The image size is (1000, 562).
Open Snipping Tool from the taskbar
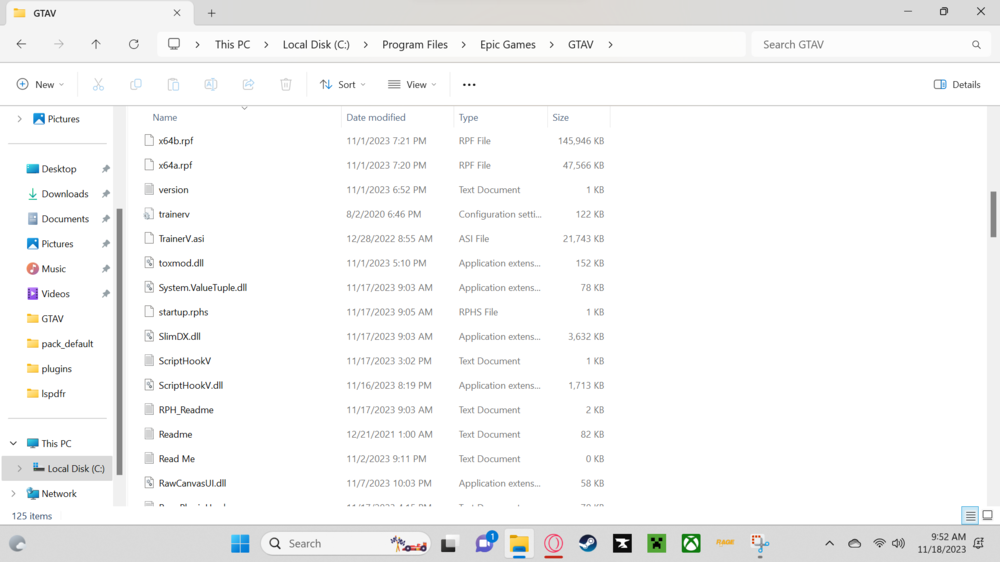coord(760,544)
